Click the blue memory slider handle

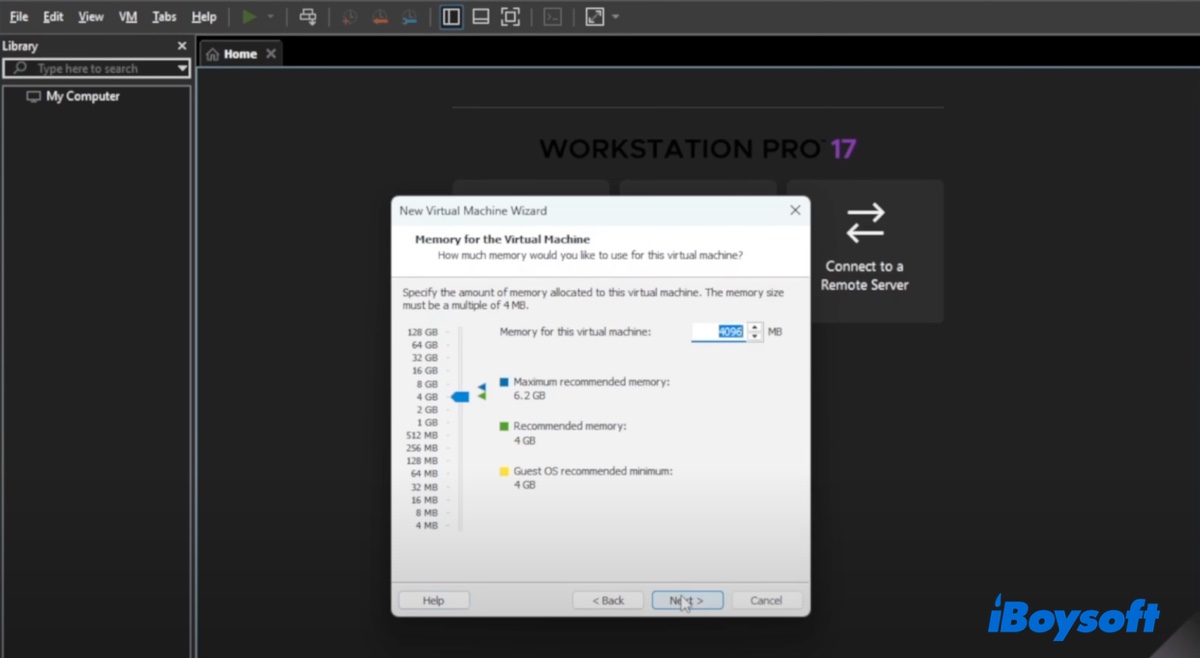click(460, 397)
